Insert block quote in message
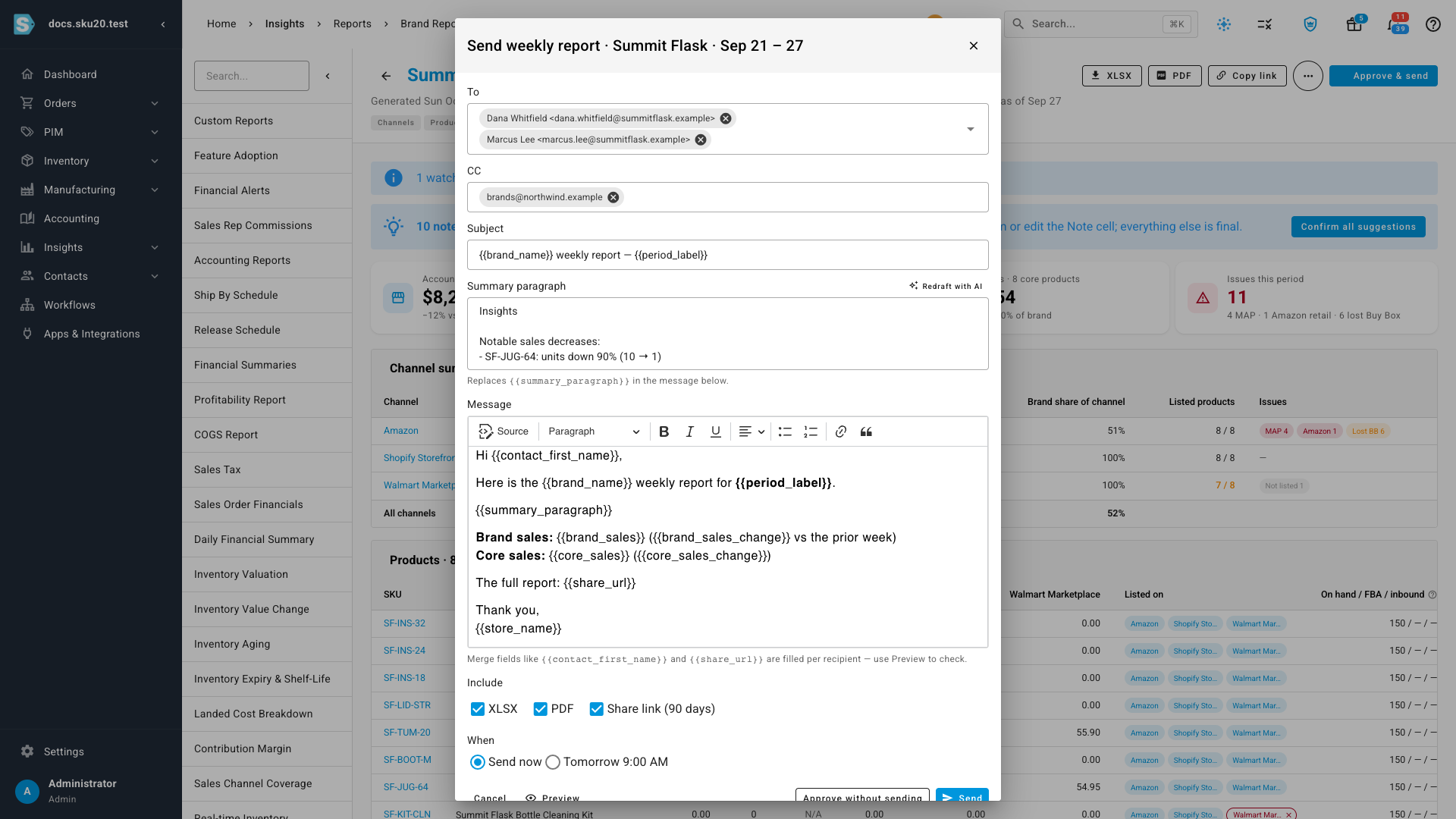Viewport: 1456px width, 819px height. click(x=866, y=431)
